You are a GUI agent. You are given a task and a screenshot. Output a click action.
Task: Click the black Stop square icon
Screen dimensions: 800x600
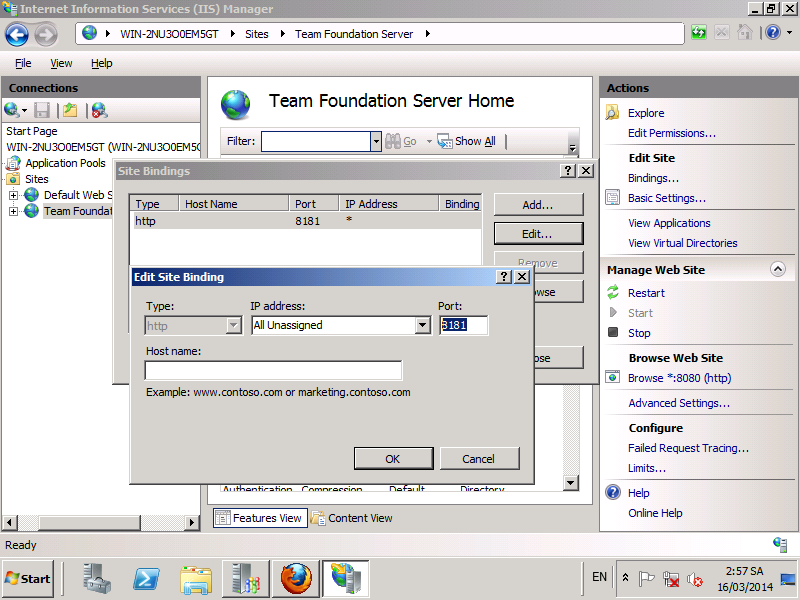(613, 333)
